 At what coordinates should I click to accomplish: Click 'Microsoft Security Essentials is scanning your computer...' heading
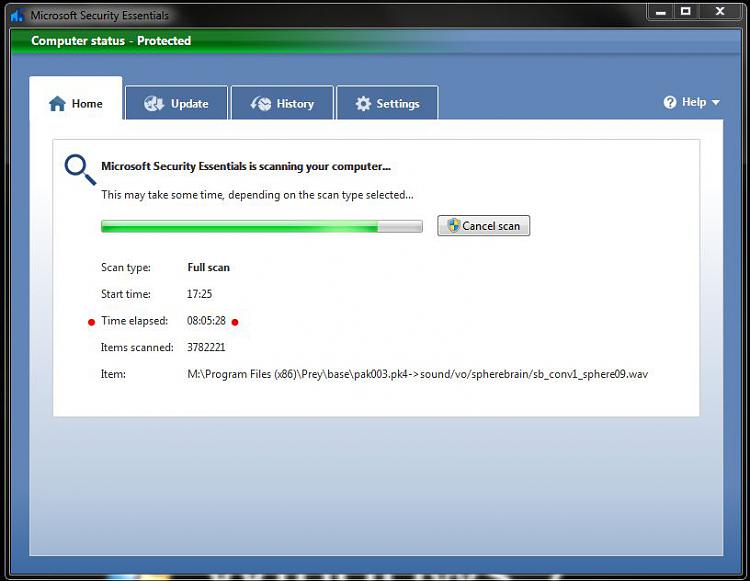tap(246, 166)
